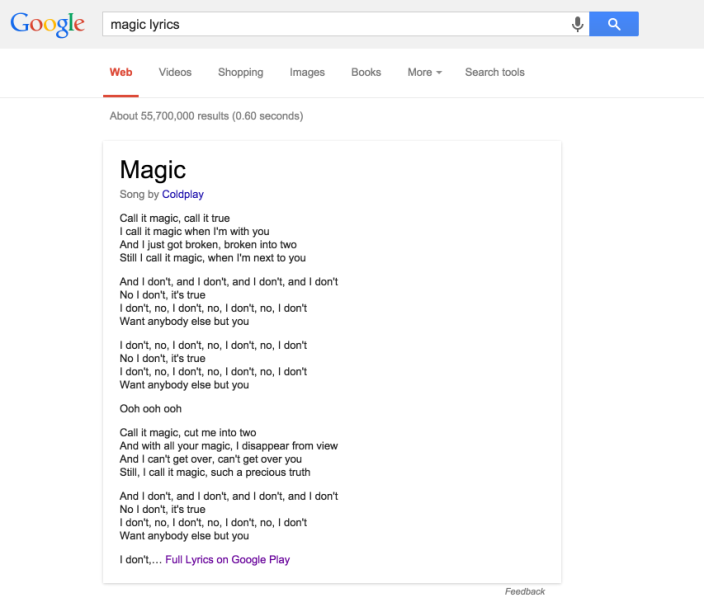
Task: Expand the More dropdown menu
Action: click(x=424, y=72)
